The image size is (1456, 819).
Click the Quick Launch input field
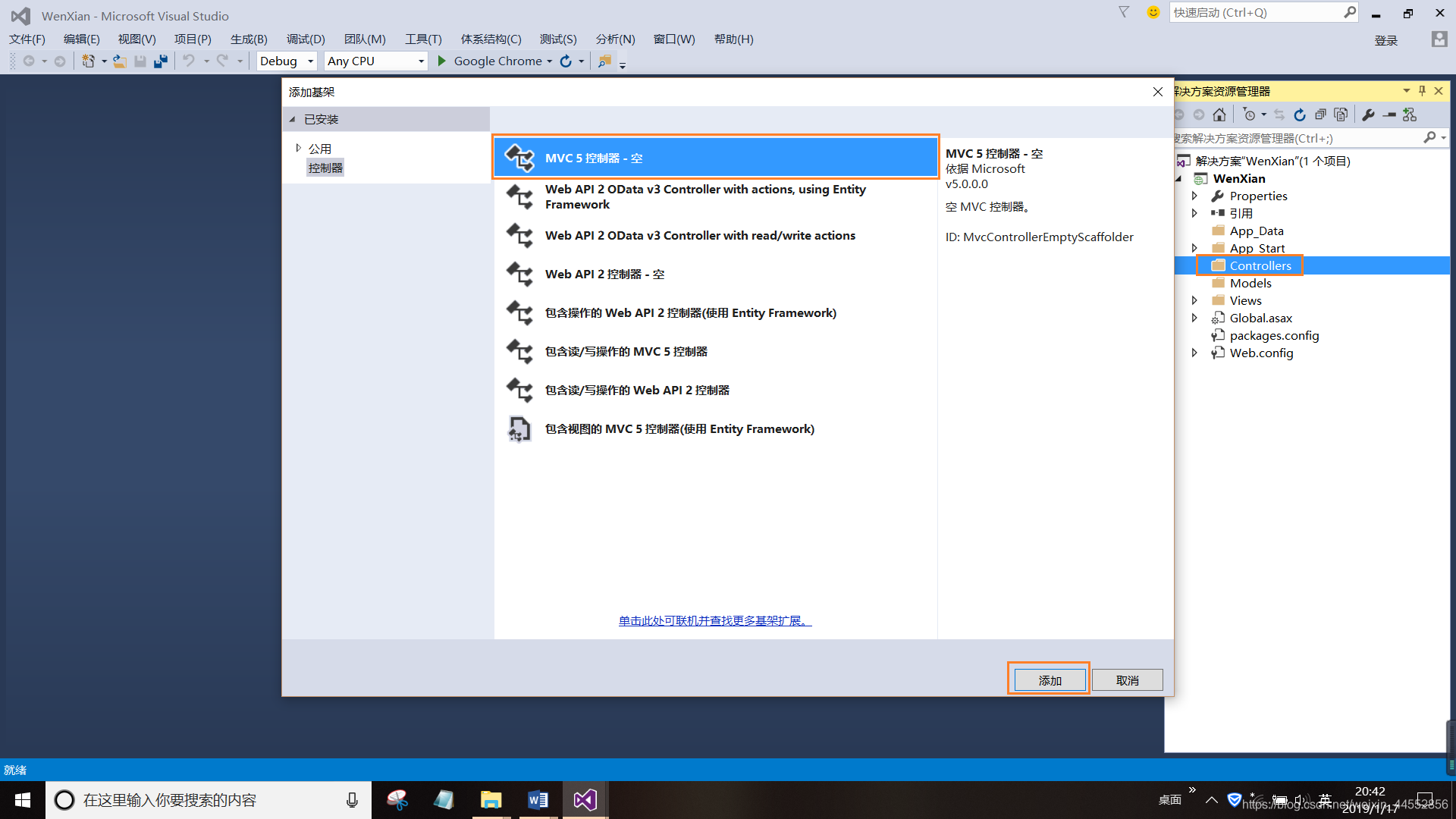1256,12
